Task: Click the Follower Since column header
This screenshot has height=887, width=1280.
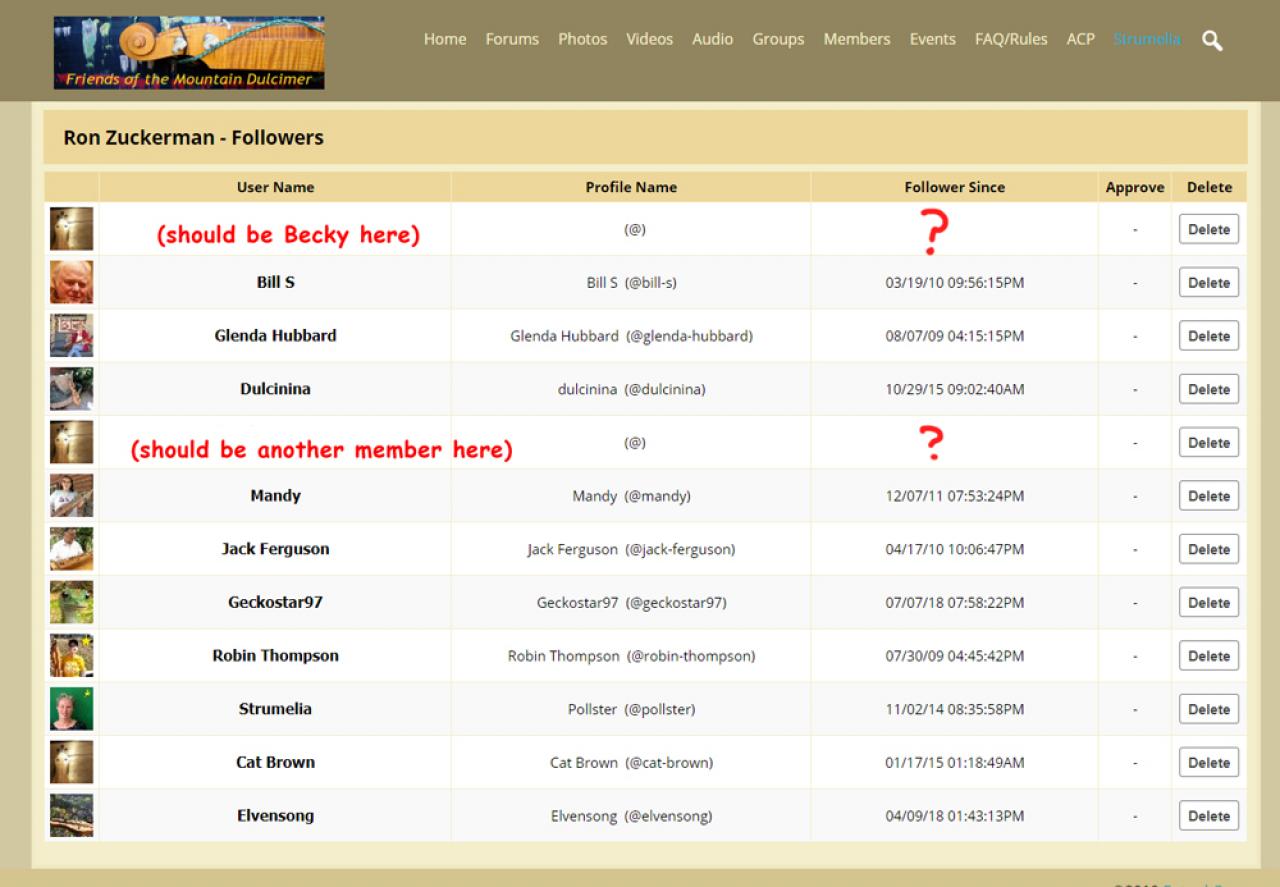Action: 955,187
